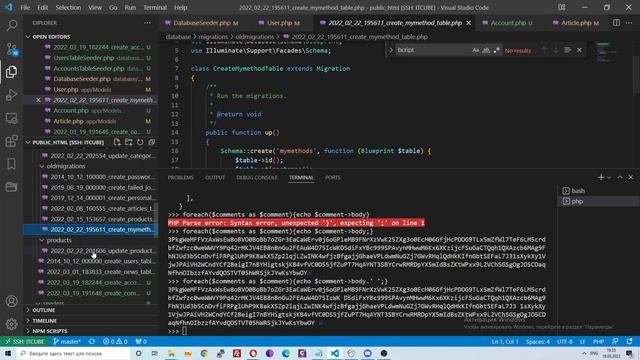Open Manage settings gear

pos(11,324)
